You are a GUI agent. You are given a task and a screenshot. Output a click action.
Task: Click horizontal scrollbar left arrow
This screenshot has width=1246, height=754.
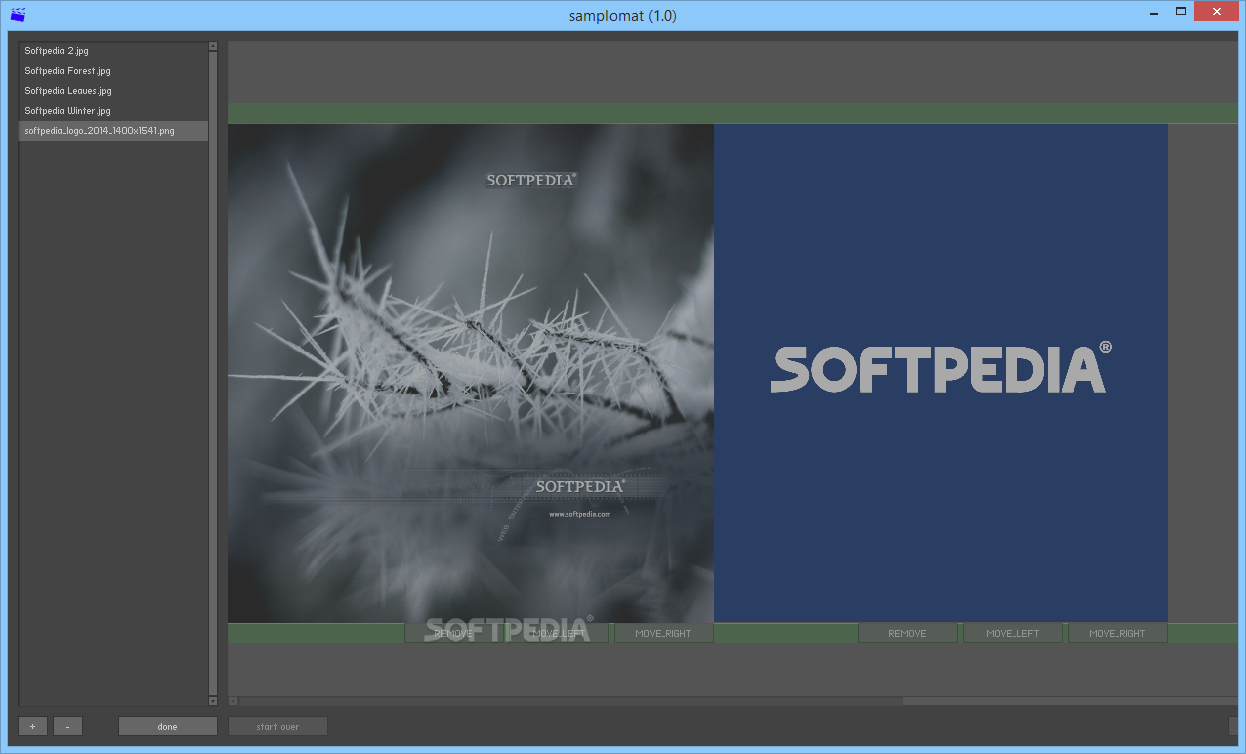pos(233,701)
